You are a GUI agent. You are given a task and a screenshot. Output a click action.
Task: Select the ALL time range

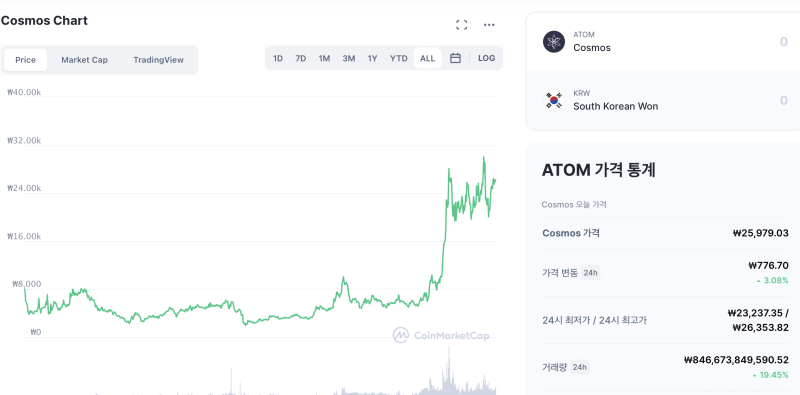tap(428, 58)
